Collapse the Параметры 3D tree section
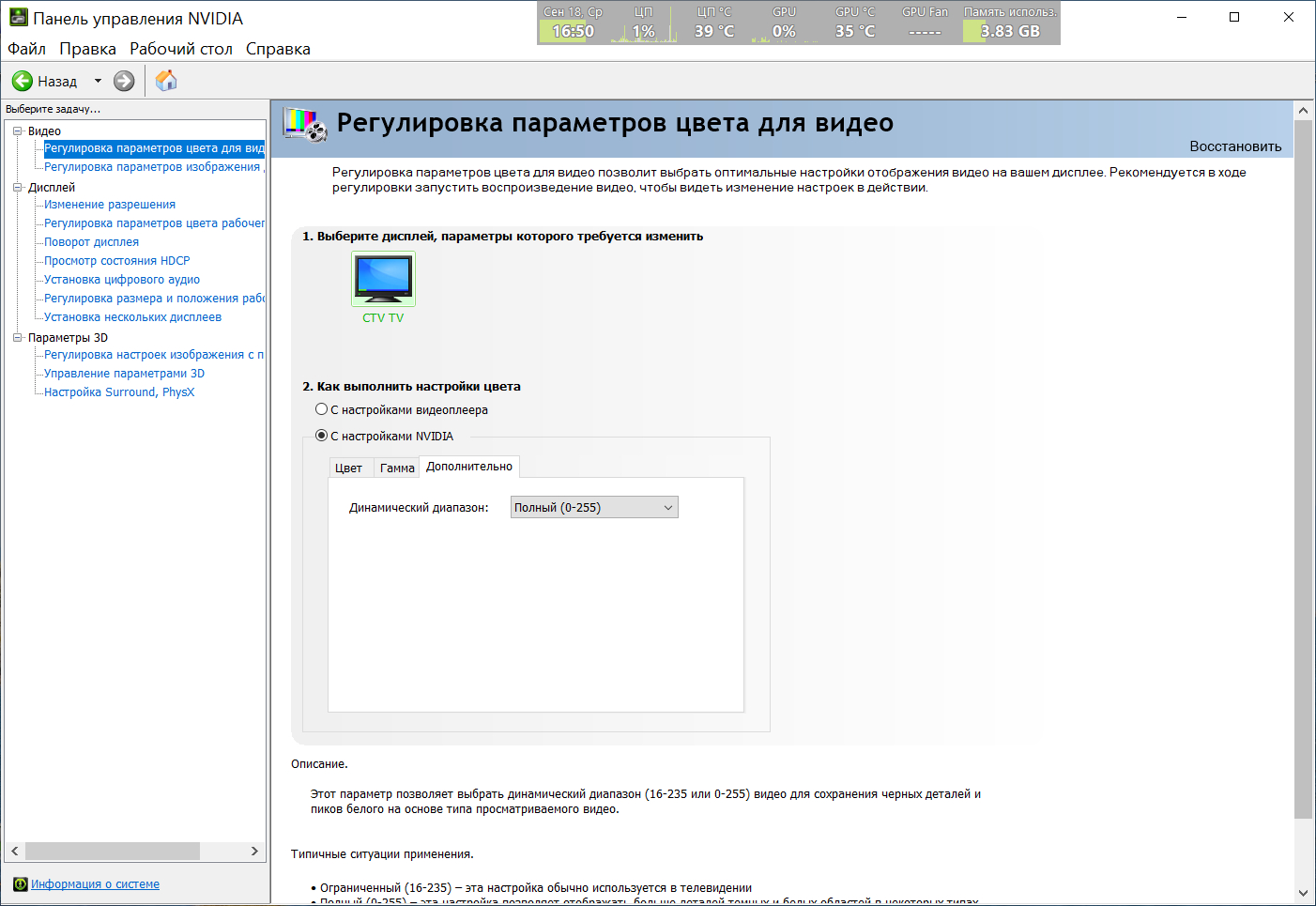 tap(17, 338)
